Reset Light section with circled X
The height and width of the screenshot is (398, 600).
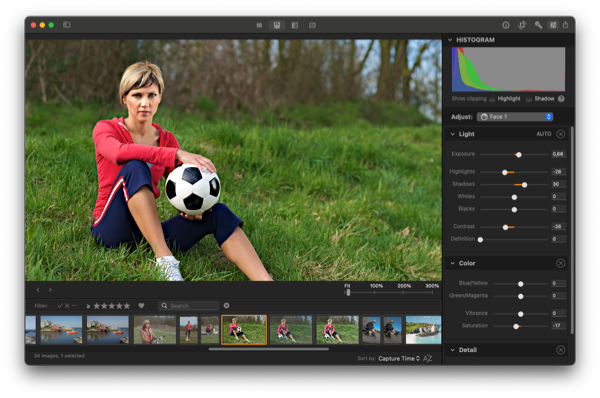tap(560, 134)
